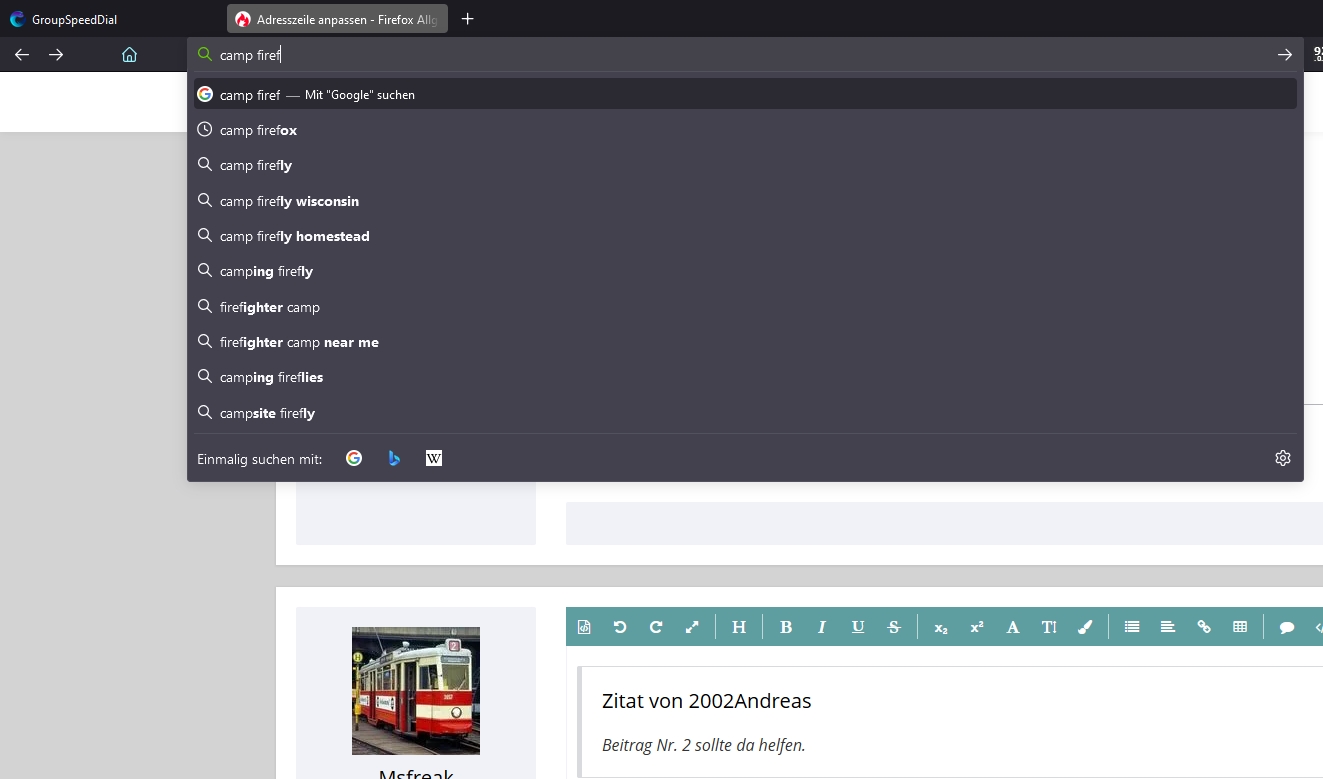Open the font family button
1323x779 pixels.
(1013, 627)
